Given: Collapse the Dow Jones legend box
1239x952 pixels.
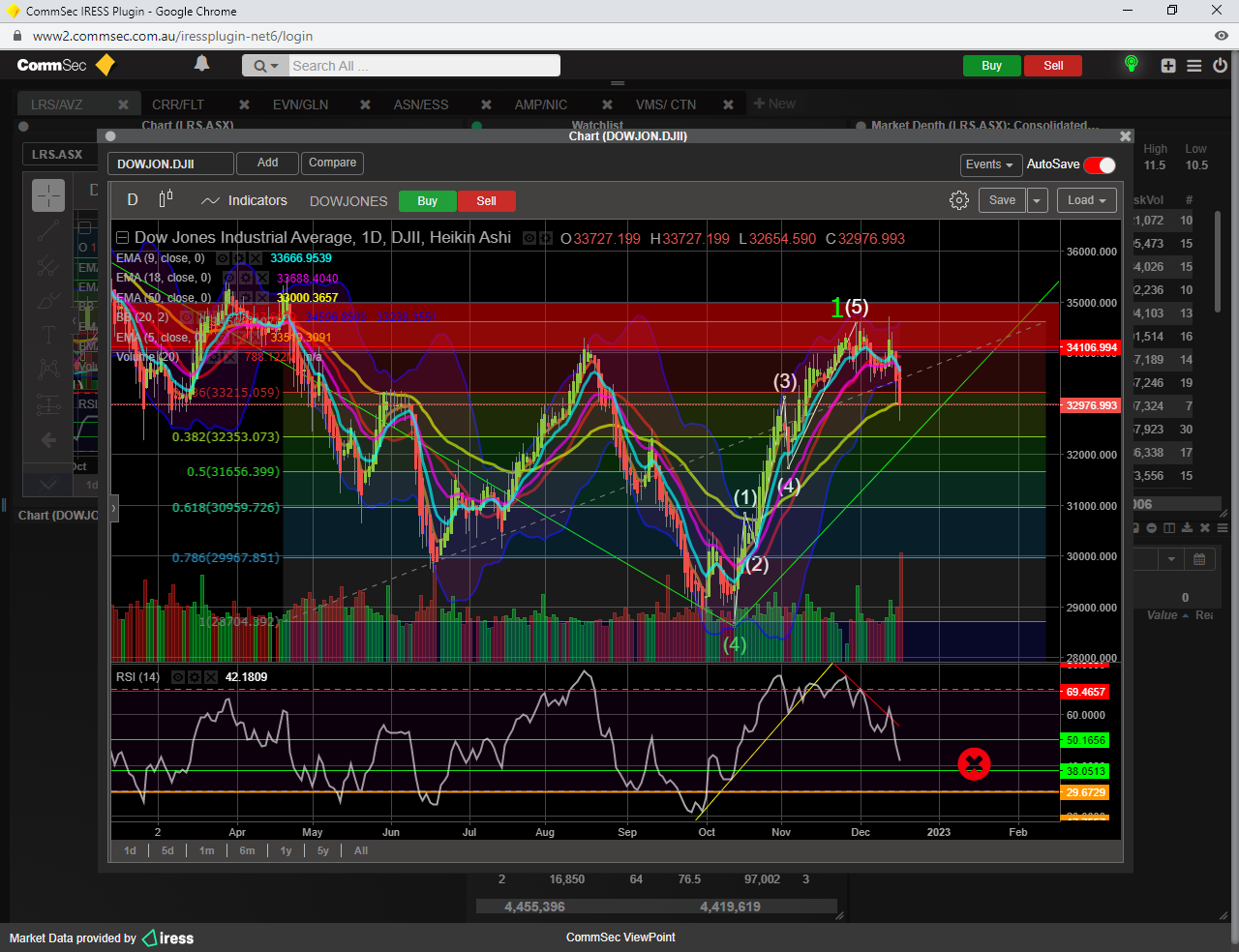Looking at the screenshot, I should pos(123,238).
